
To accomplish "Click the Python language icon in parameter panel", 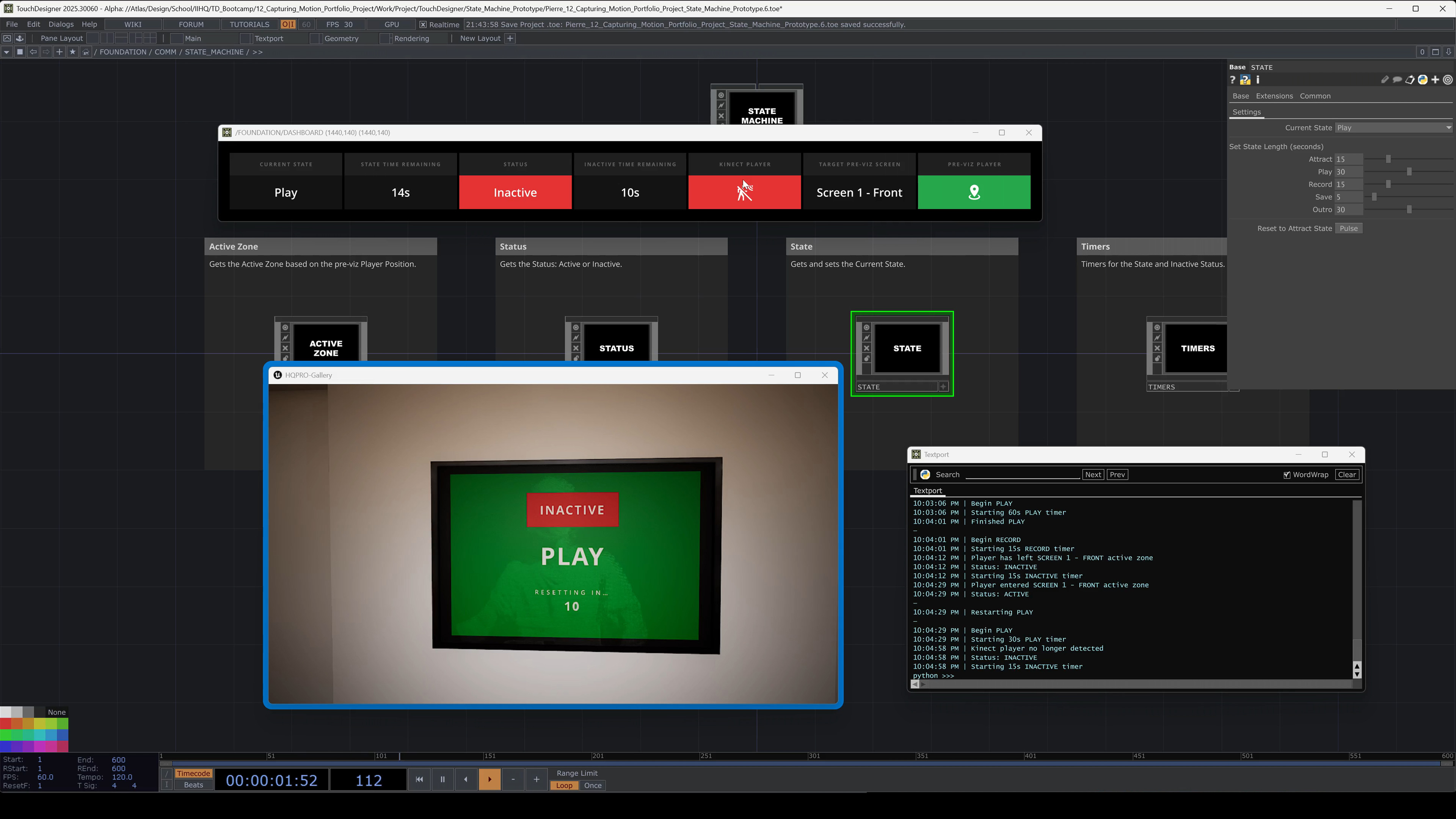I will [1423, 80].
